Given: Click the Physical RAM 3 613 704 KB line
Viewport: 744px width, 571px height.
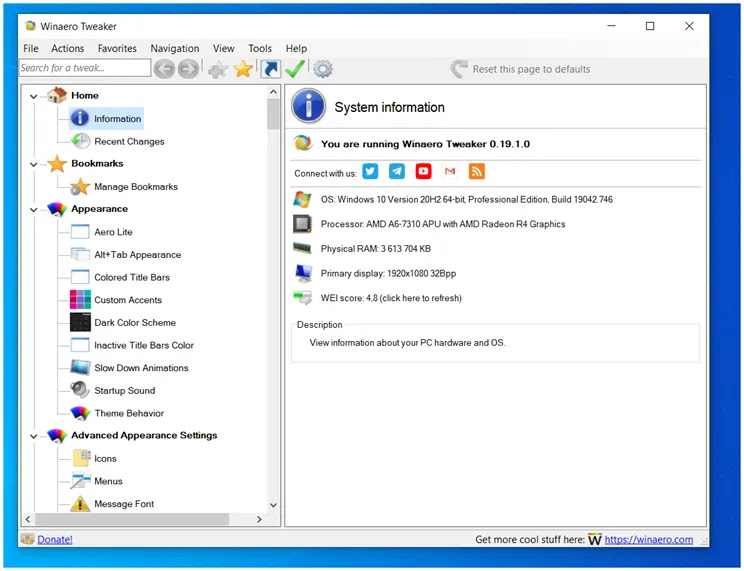Looking at the screenshot, I should (x=376, y=249).
